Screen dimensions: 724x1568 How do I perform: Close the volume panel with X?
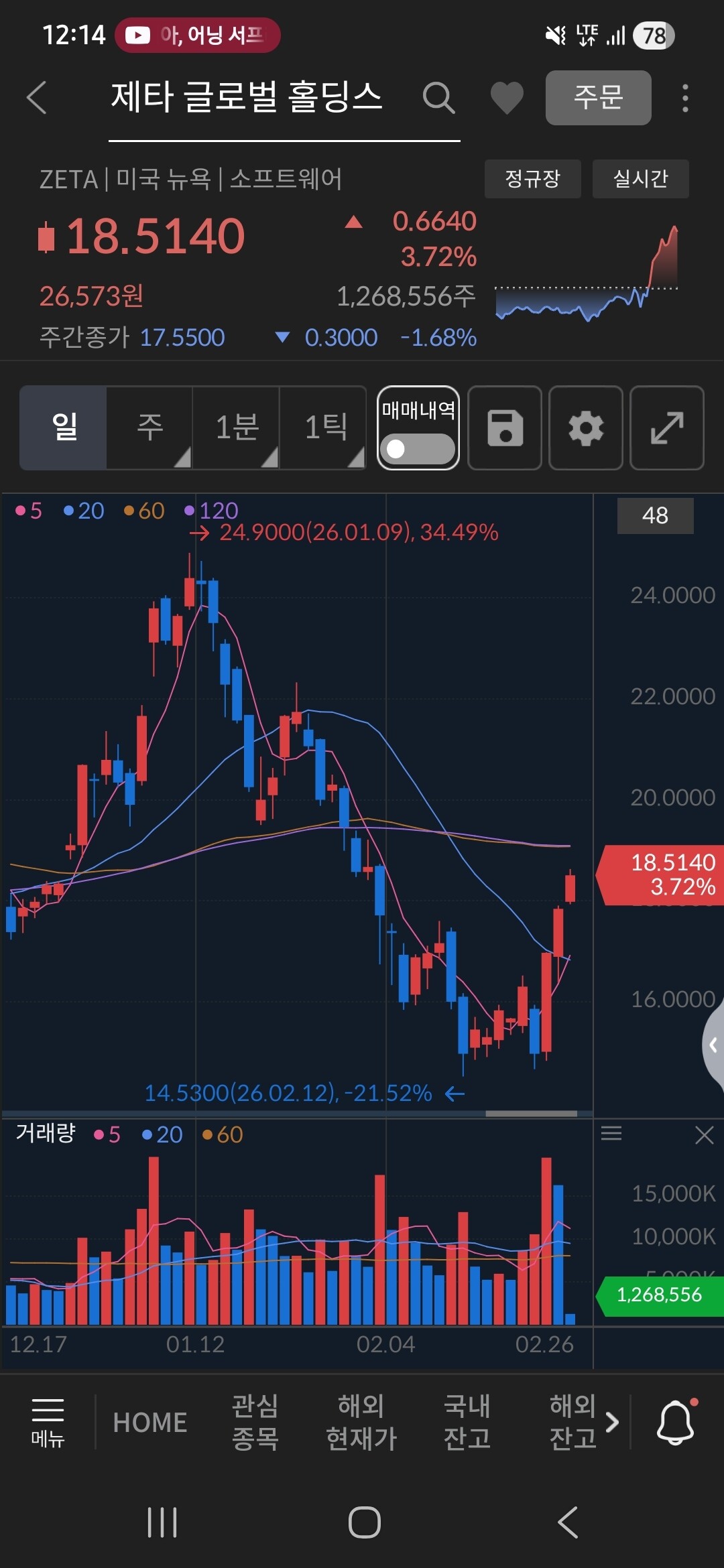tap(704, 1134)
